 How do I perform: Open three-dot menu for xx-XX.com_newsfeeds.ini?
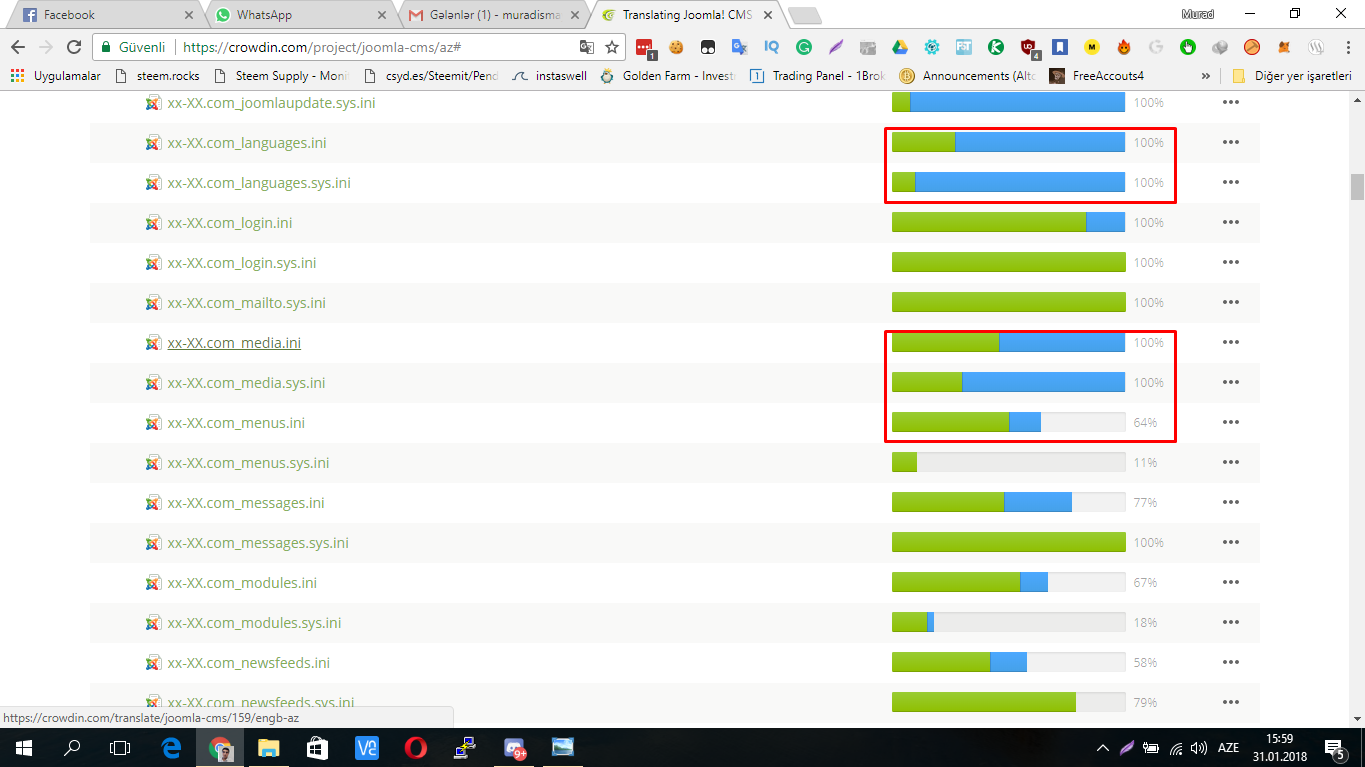coord(1230,663)
